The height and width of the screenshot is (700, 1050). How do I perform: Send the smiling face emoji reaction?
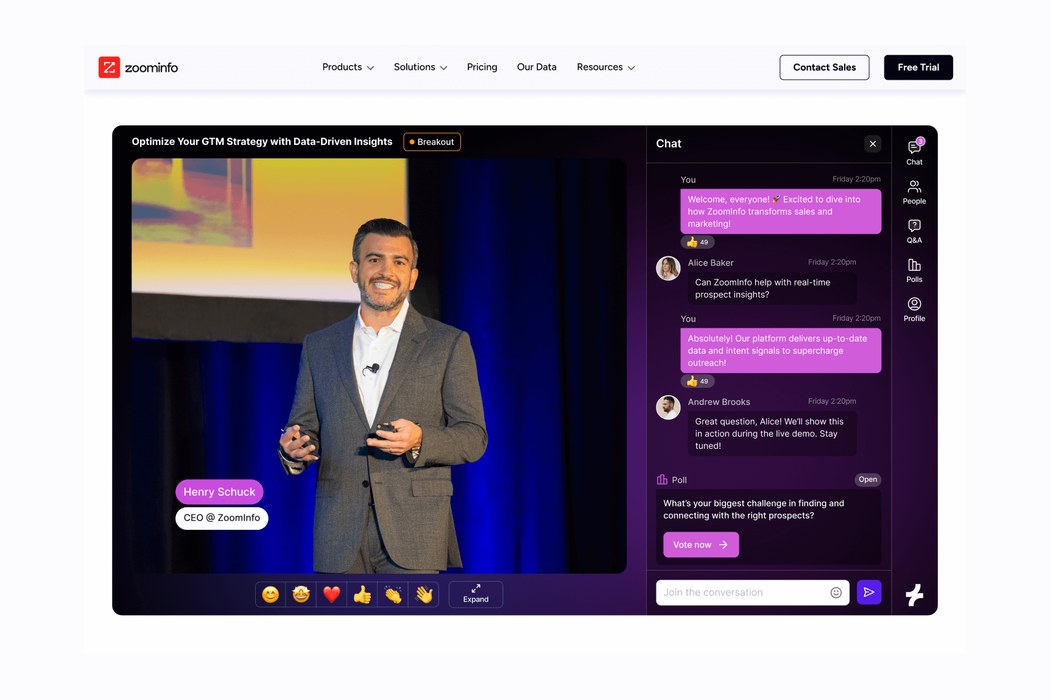(x=271, y=594)
